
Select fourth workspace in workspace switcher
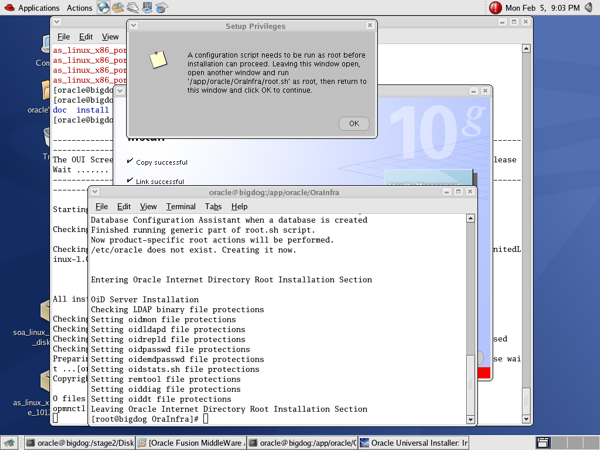coord(590,443)
